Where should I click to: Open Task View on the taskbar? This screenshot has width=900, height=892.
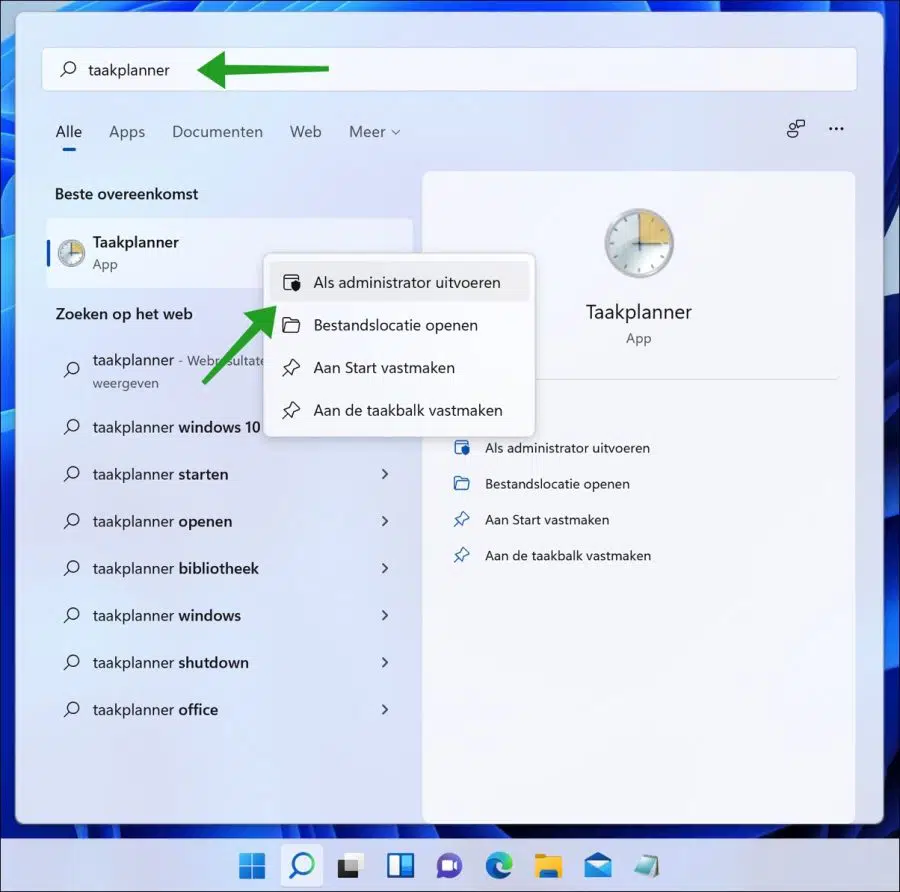click(x=351, y=866)
